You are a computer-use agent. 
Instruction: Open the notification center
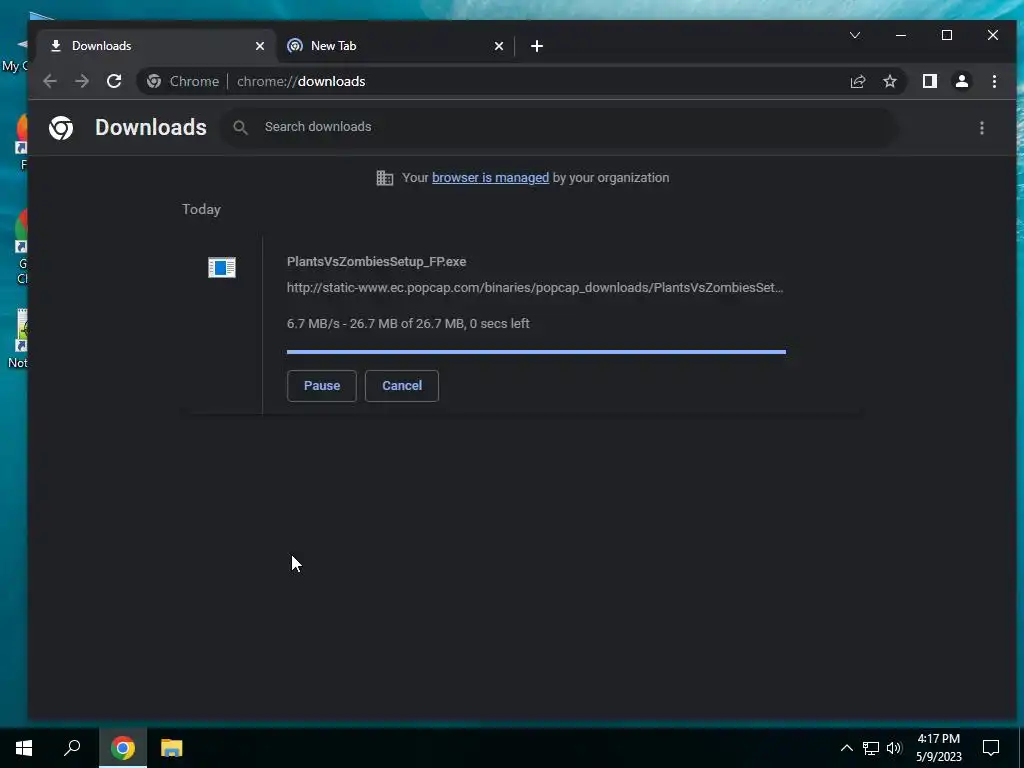(x=991, y=748)
